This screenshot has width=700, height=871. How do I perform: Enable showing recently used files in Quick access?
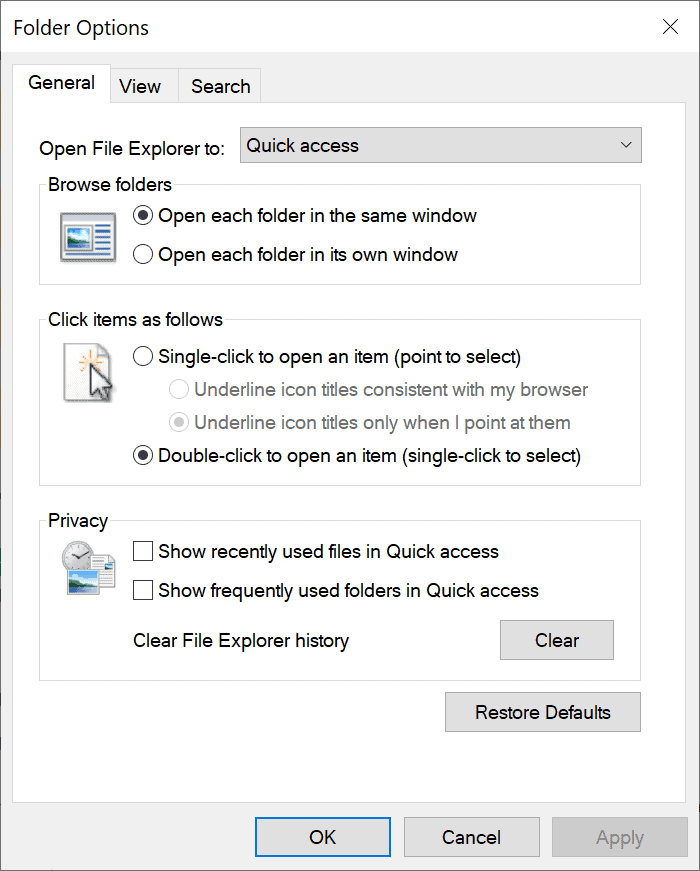coord(142,551)
